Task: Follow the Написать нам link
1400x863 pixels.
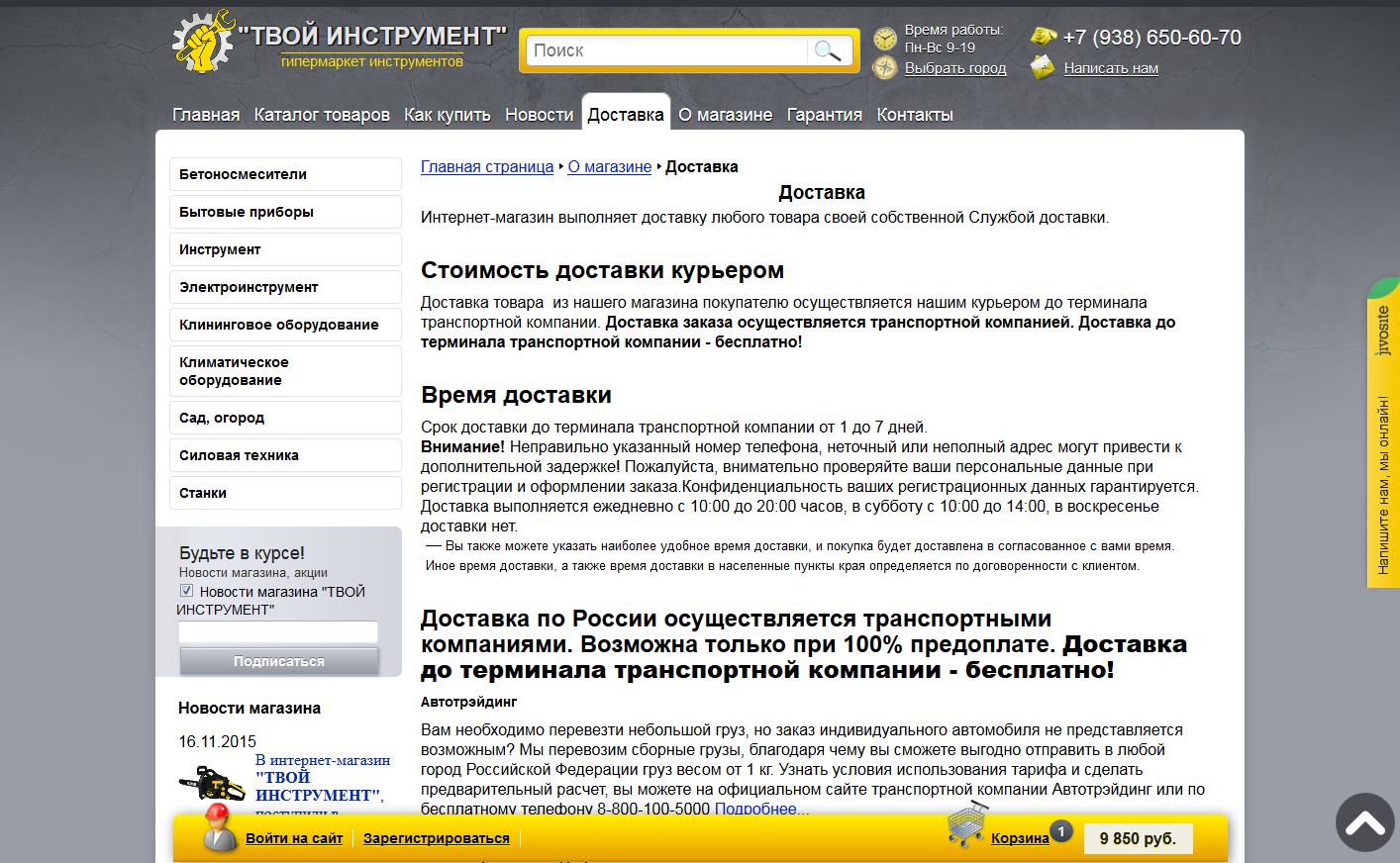Action: [1111, 68]
